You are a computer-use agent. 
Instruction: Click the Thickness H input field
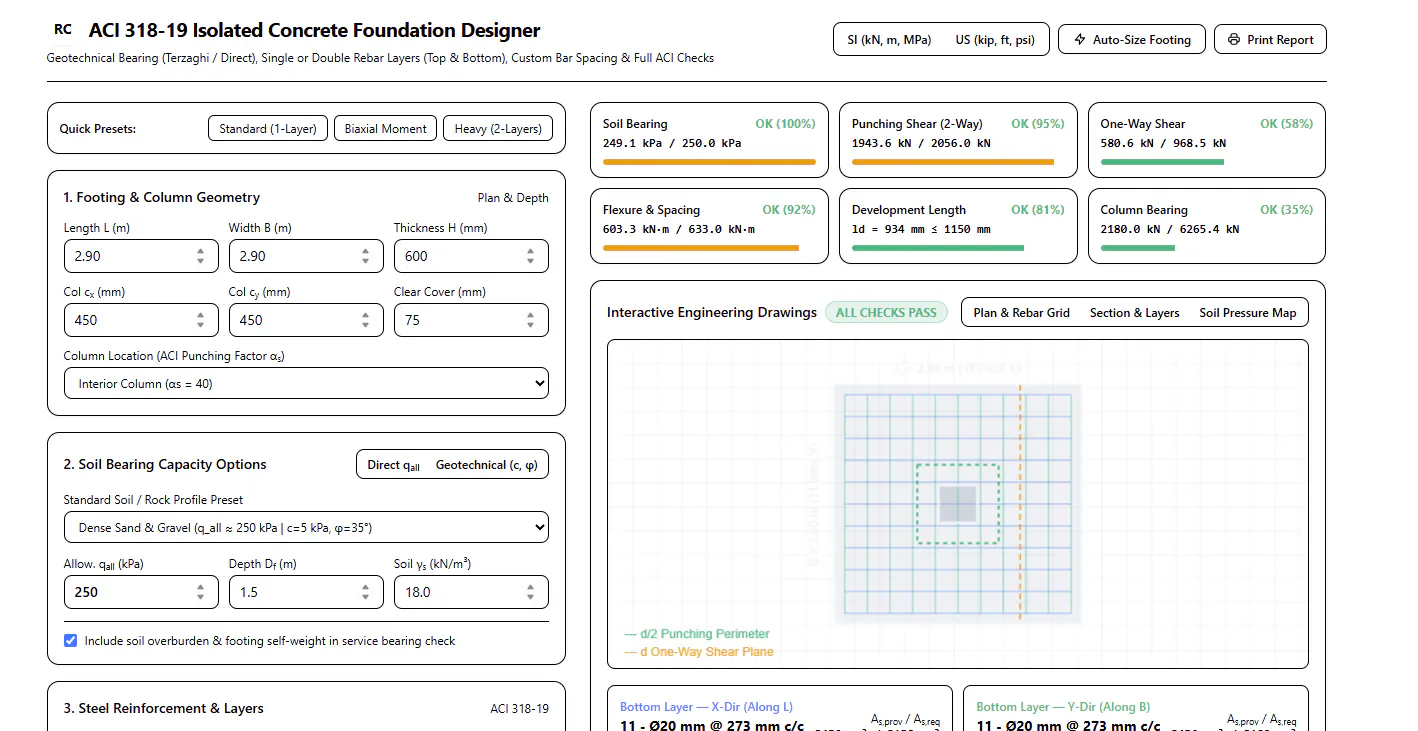click(471, 256)
